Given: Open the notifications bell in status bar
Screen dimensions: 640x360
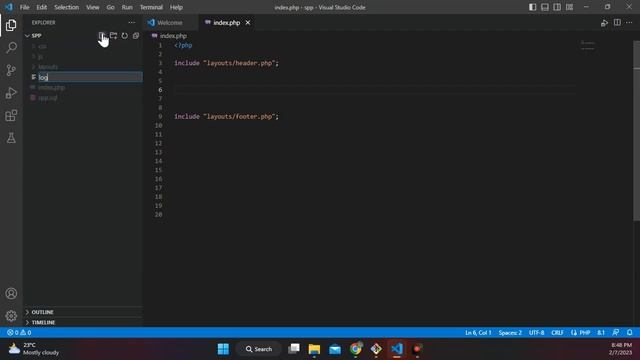Looking at the screenshot, I should coord(630,333).
